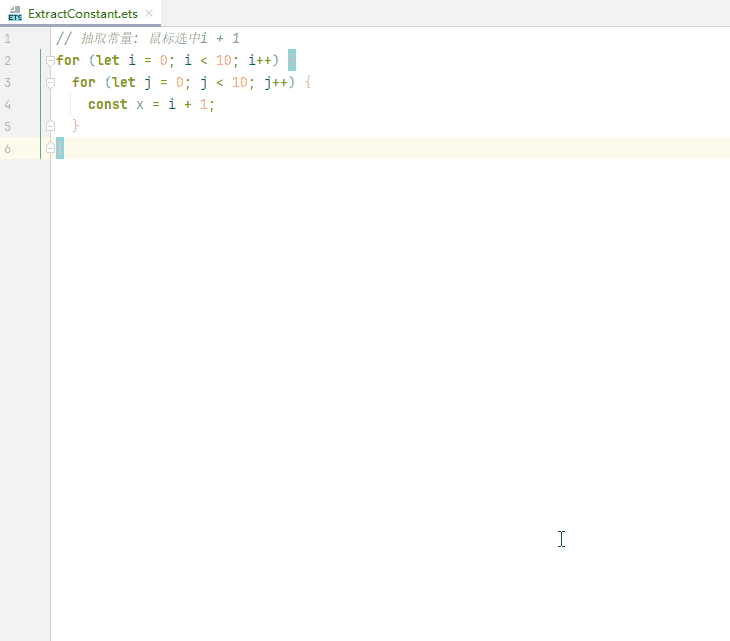Click the 'j++' expression on line 3
Image resolution: width=730 pixels, height=641 pixels.
point(276,83)
